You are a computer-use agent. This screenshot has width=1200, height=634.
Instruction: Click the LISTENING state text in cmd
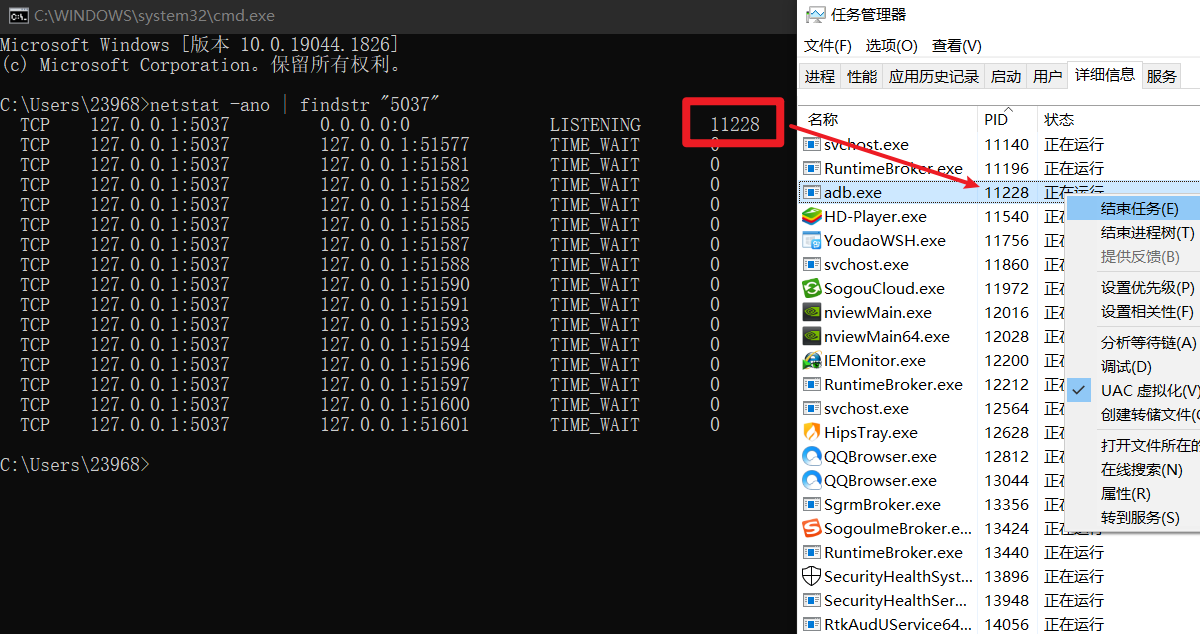coord(595,125)
